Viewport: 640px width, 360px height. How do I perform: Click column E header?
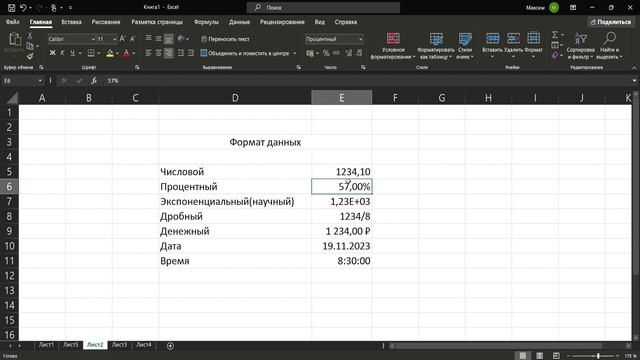tap(341, 98)
